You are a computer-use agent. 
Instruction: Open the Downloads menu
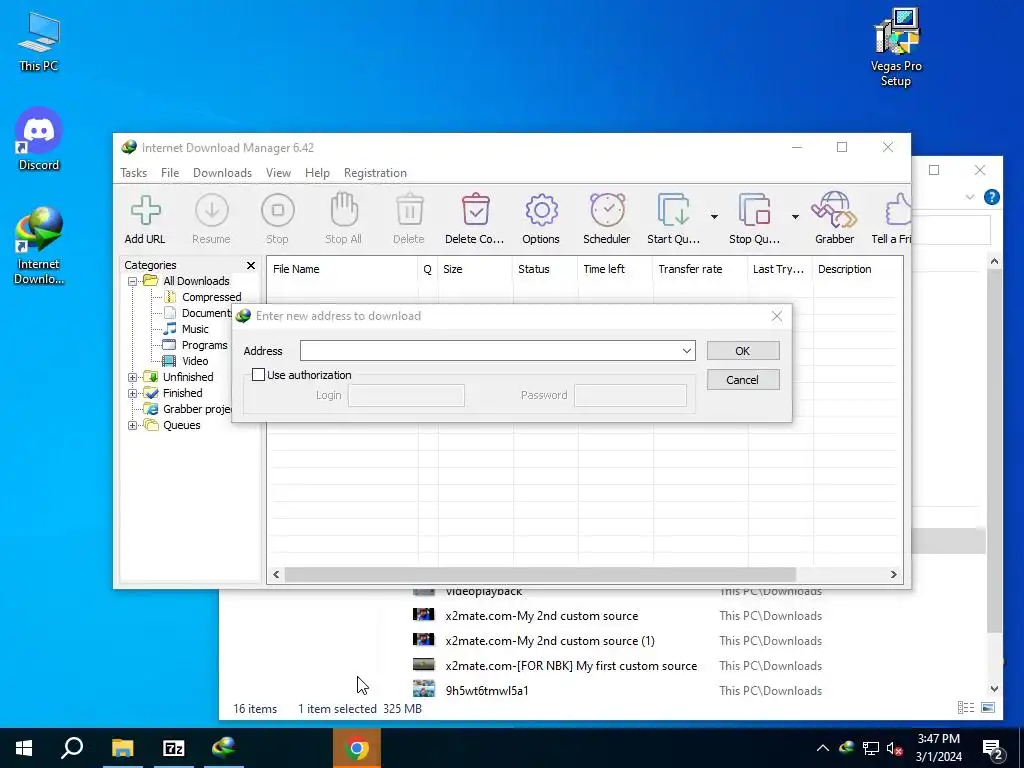222,173
